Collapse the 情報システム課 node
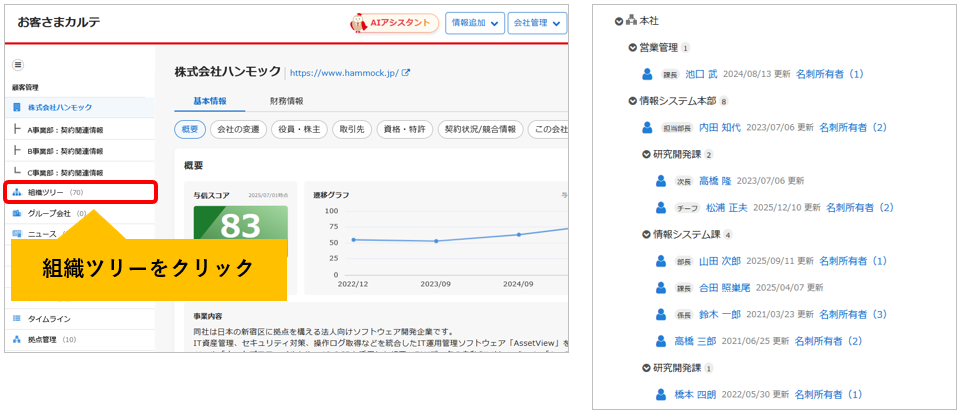Image resolution: width=961 pixels, height=413 pixels. point(646,234)
